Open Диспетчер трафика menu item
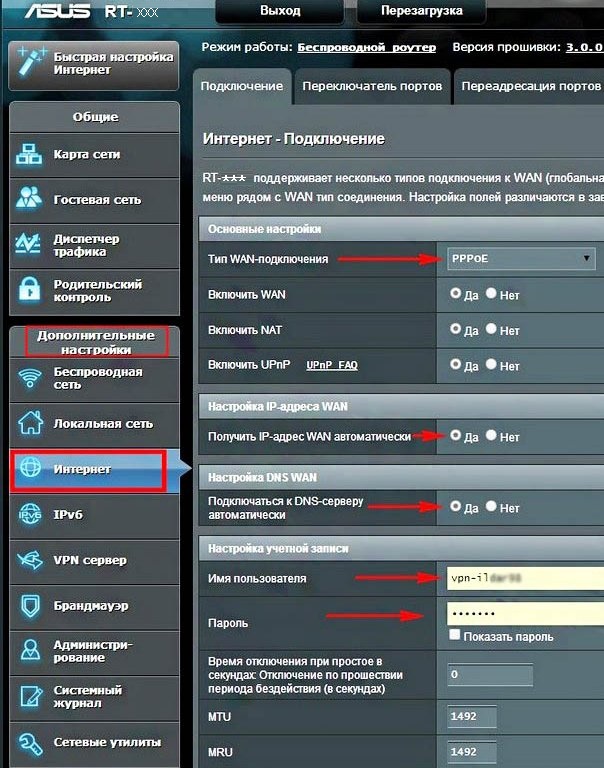Viewport: 604px width, 768px height. (95, 245)
